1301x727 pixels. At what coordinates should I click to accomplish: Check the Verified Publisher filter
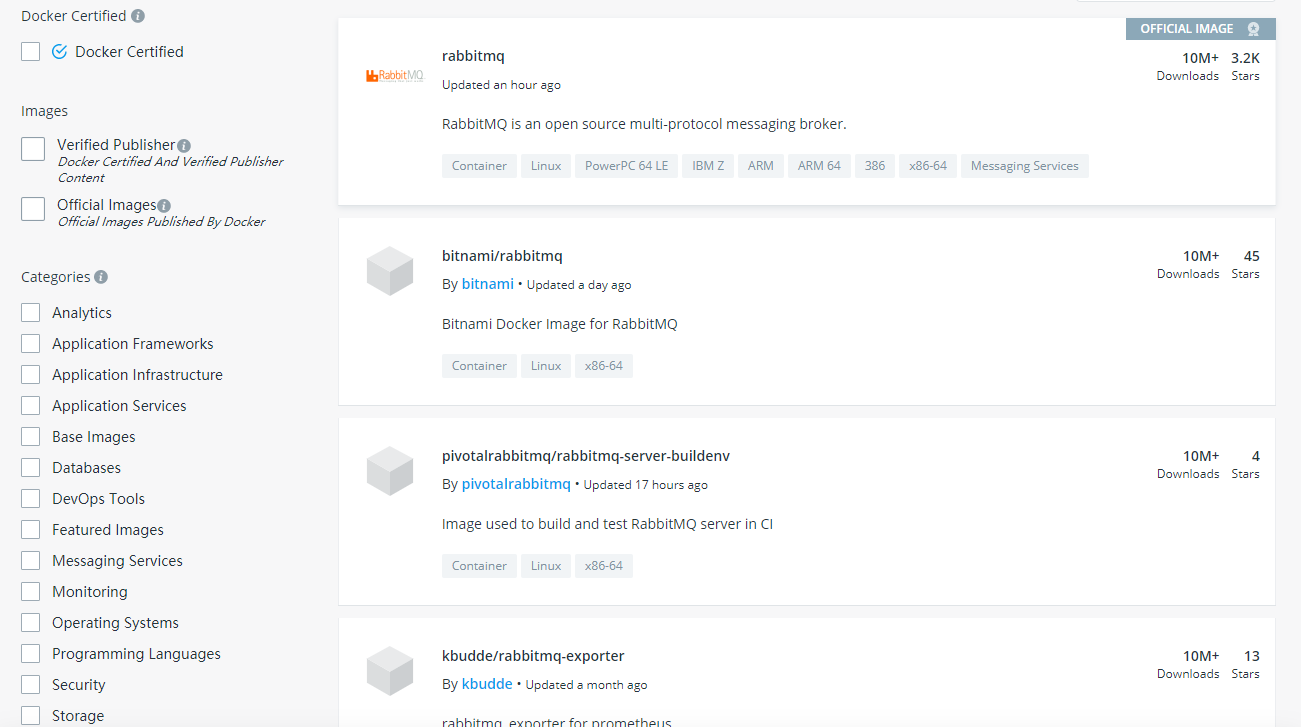pyautogui.click(x=33, y=149)
